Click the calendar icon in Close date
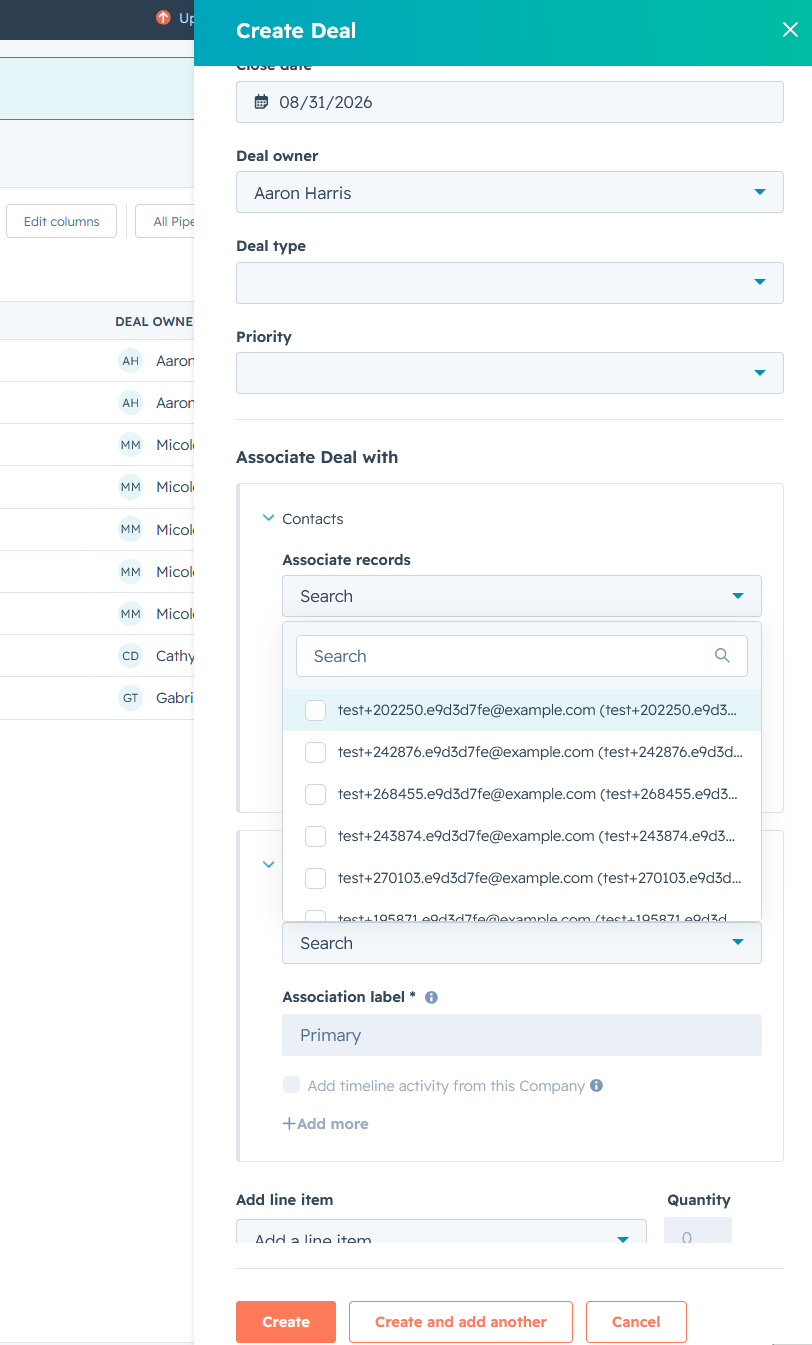This screenshot has height=1345, width=812. click(x=262, y=102)
